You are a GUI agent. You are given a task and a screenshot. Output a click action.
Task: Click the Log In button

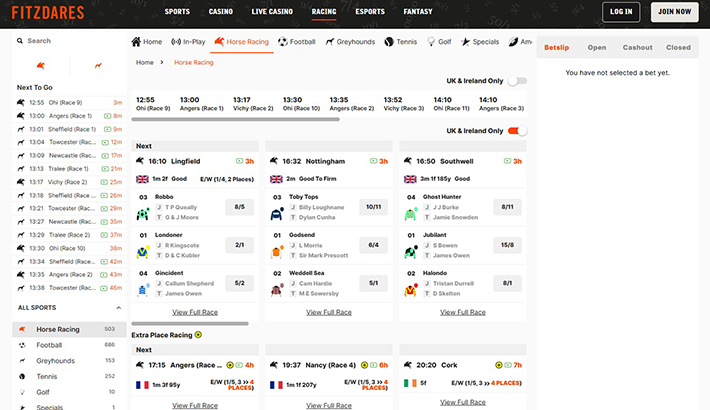[x=621, y=12]
